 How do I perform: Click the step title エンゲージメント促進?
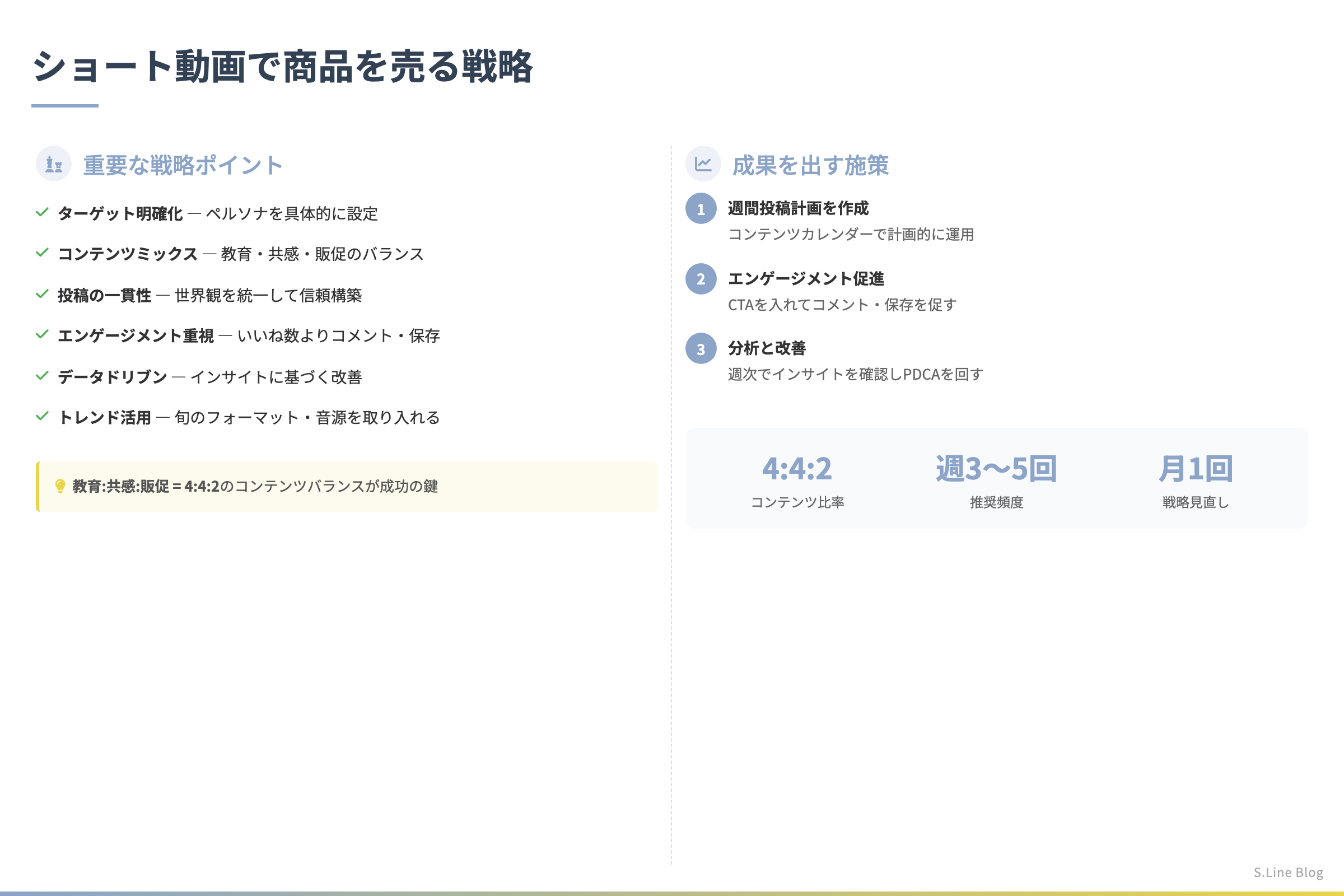(x=806, y=279)
